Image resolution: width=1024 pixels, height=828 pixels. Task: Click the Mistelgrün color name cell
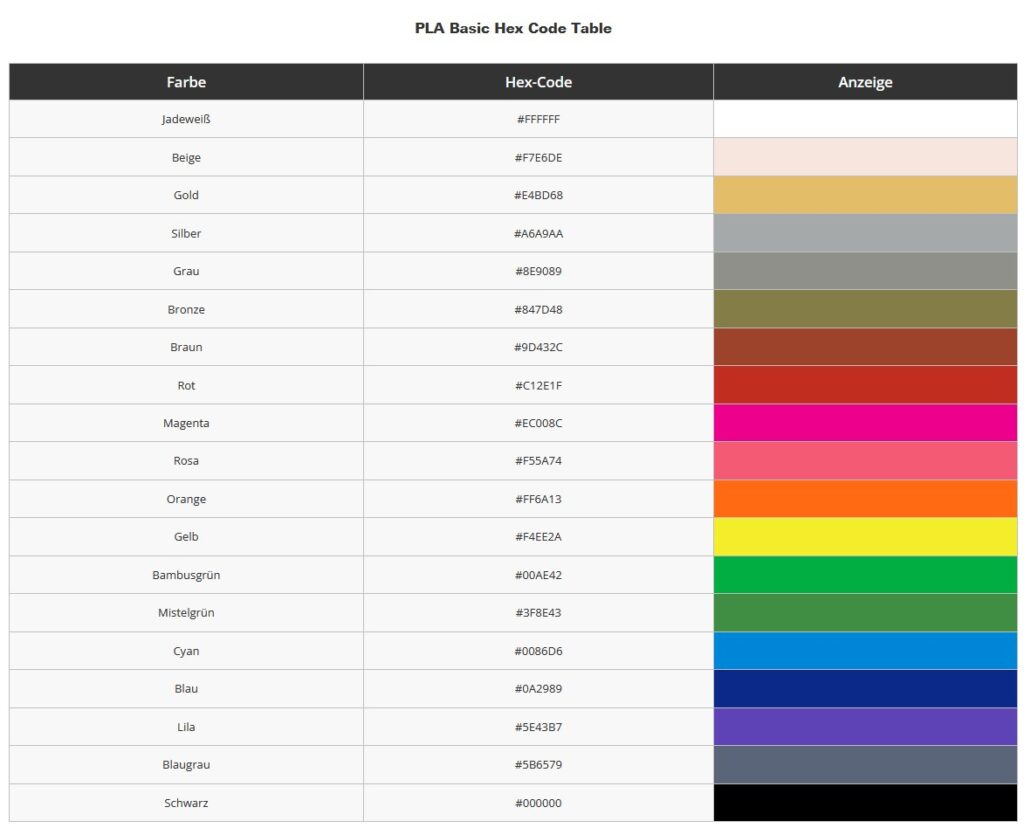[186, 613]
